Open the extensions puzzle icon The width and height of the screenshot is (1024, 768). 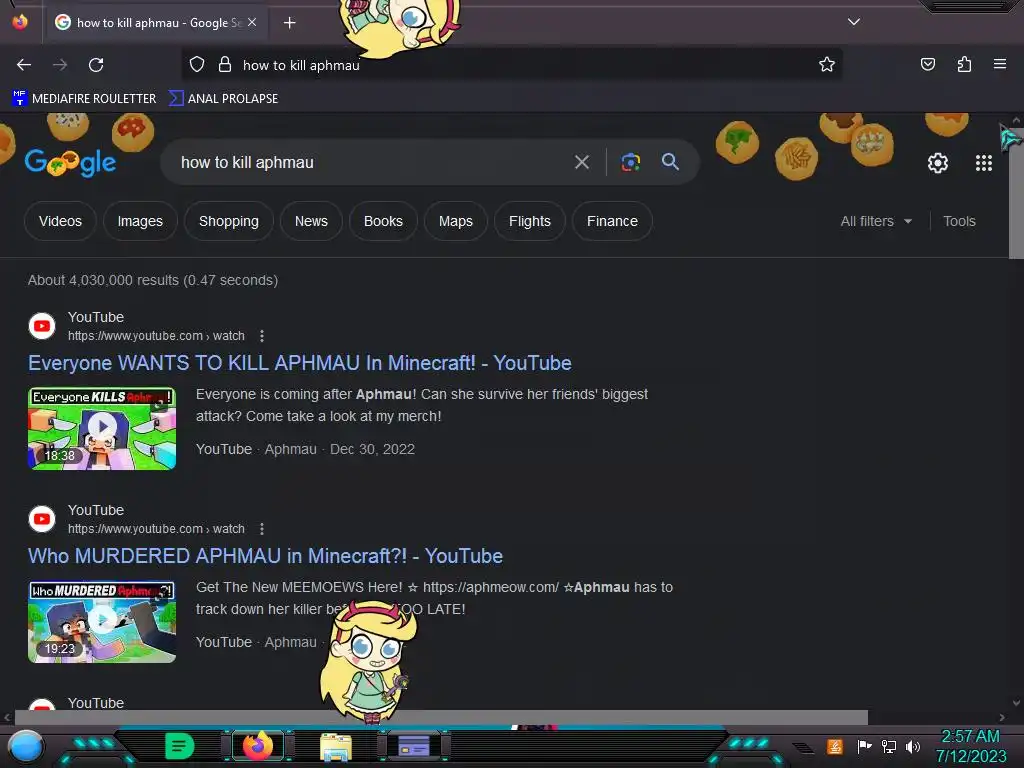(964, 64)
